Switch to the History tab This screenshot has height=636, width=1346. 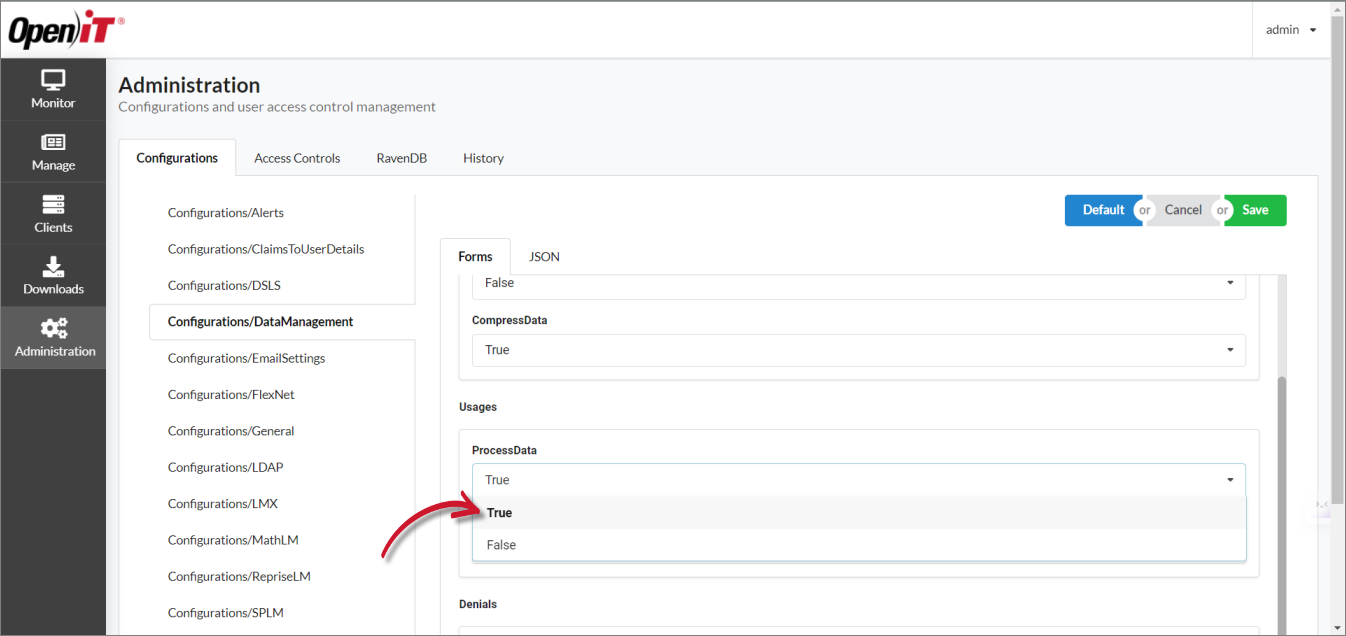coord(483,158)
